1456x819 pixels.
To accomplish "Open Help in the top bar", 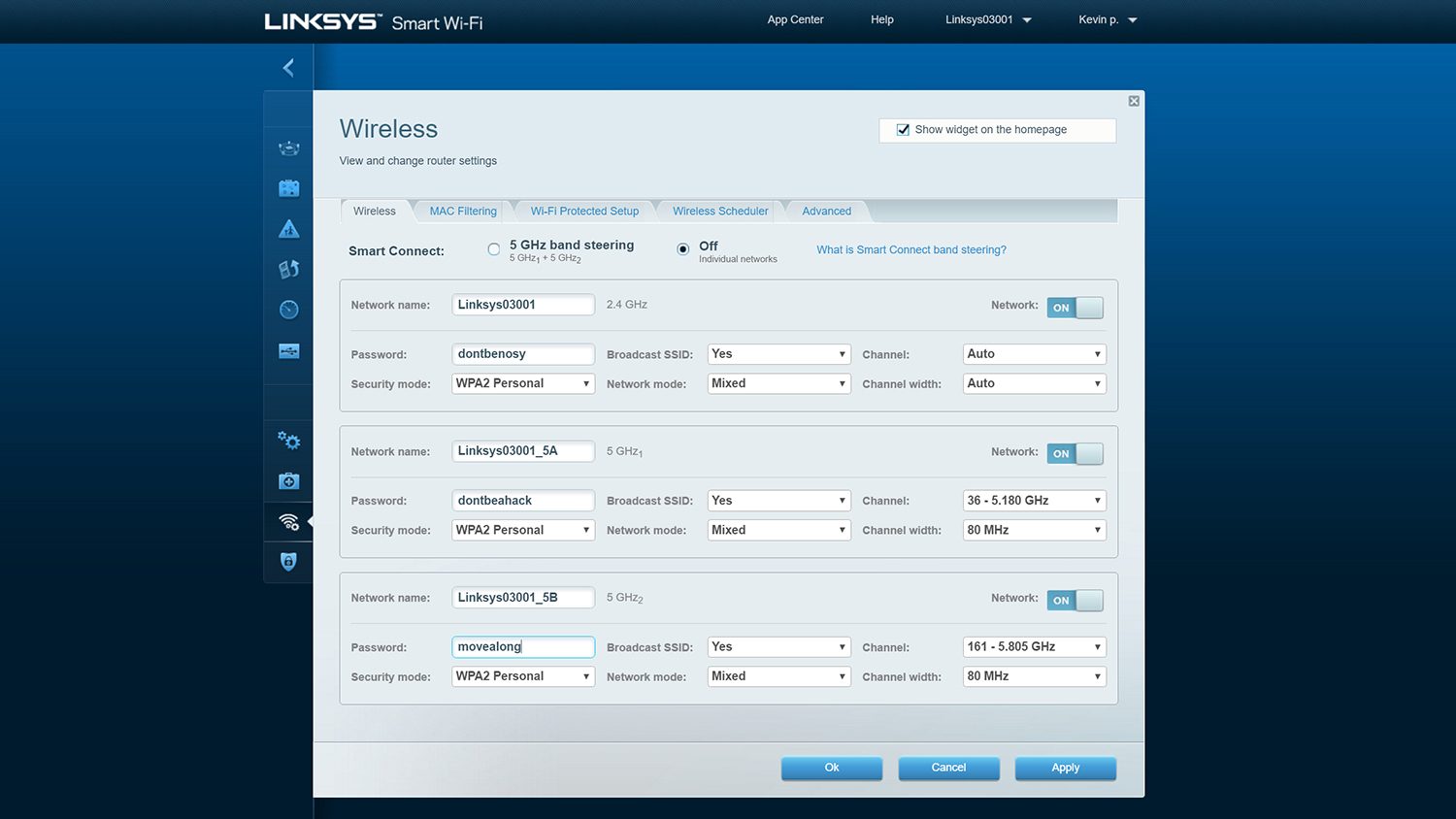I will (881, 19).
